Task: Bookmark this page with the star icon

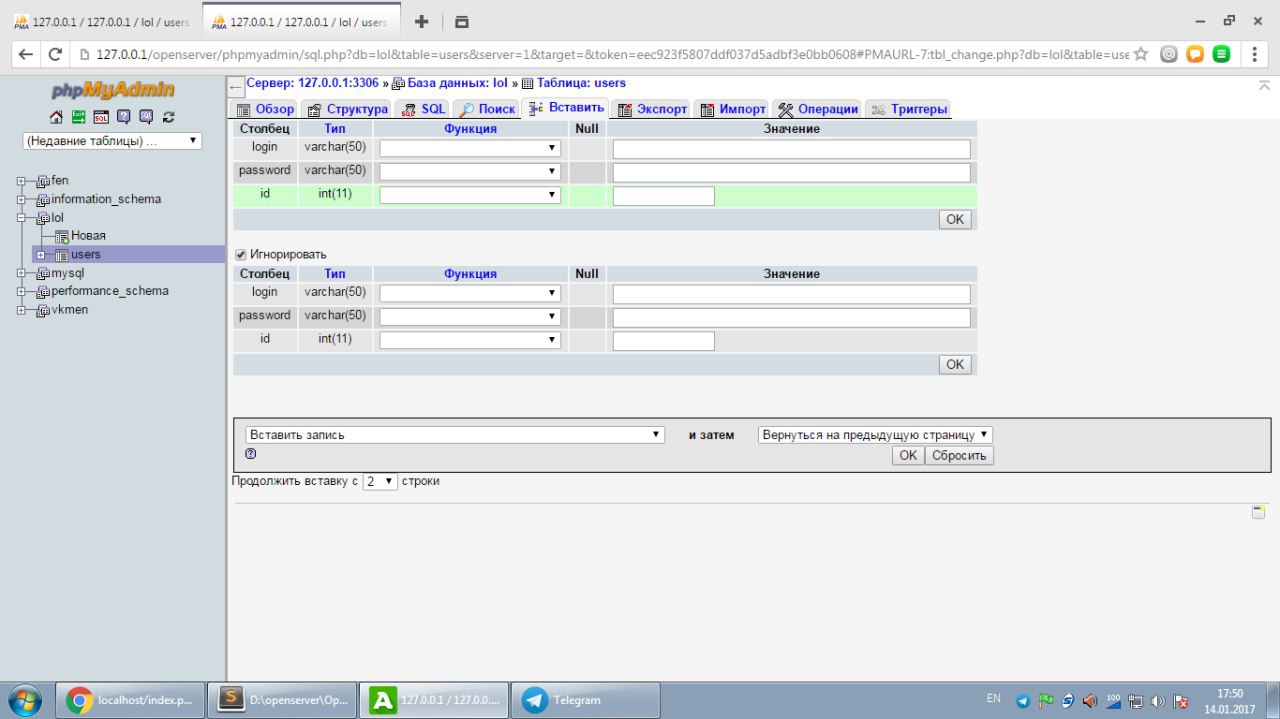Action: click(x=1141, y=55)
